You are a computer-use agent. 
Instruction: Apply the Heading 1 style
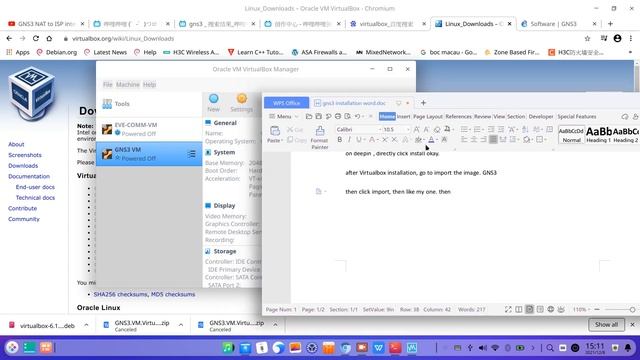click(x=599, y=135)
